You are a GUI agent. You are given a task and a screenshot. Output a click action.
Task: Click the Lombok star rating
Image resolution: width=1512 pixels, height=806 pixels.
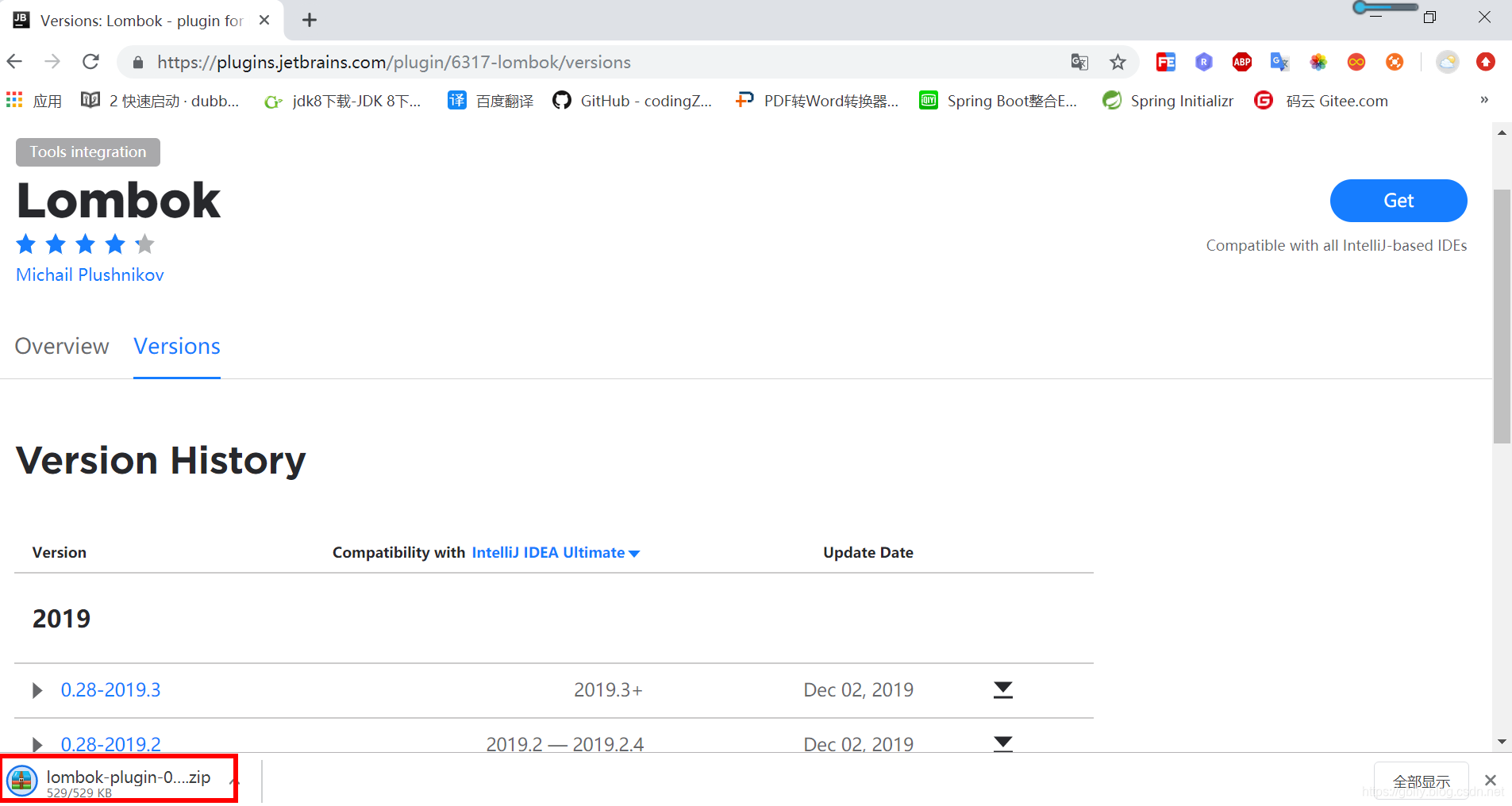[x=85, y=244]
